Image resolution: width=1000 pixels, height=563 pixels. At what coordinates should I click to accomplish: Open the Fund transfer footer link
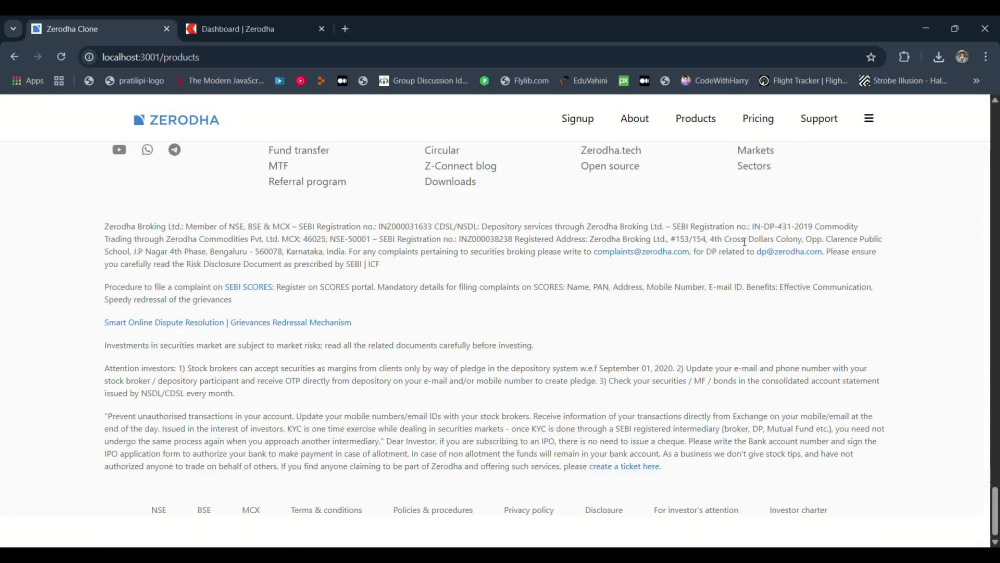[x=298, y=150]
